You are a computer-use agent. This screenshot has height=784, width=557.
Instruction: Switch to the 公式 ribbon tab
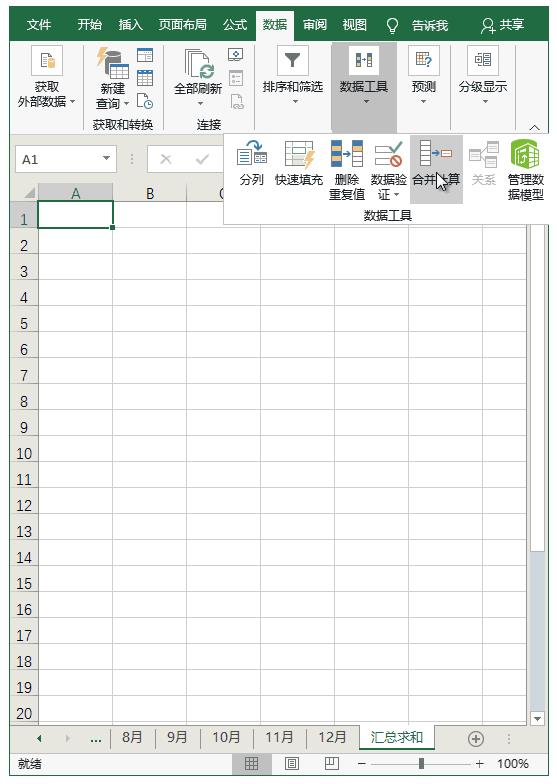click(x=235, y=24)
